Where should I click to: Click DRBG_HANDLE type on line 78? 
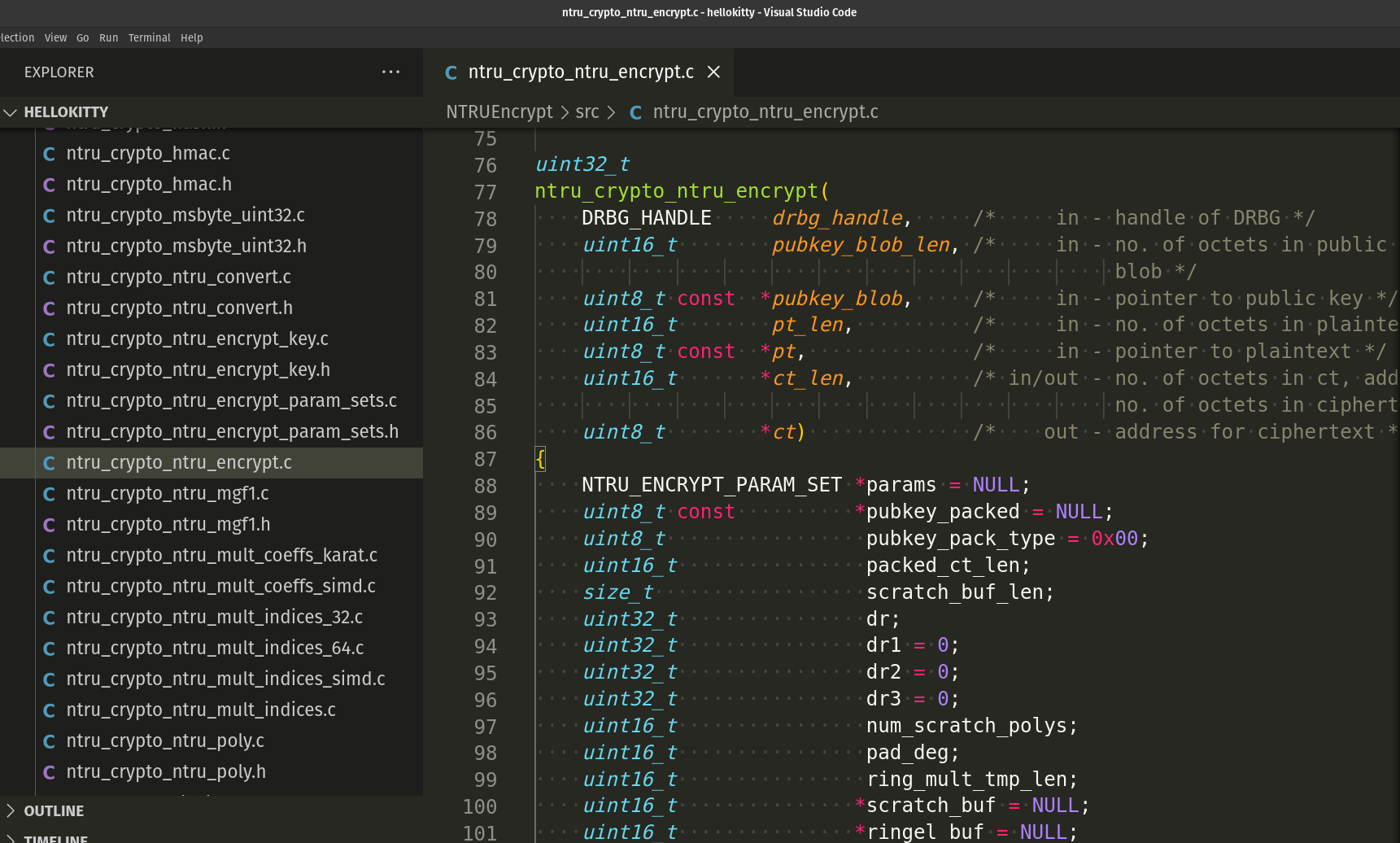pos(647,218)
